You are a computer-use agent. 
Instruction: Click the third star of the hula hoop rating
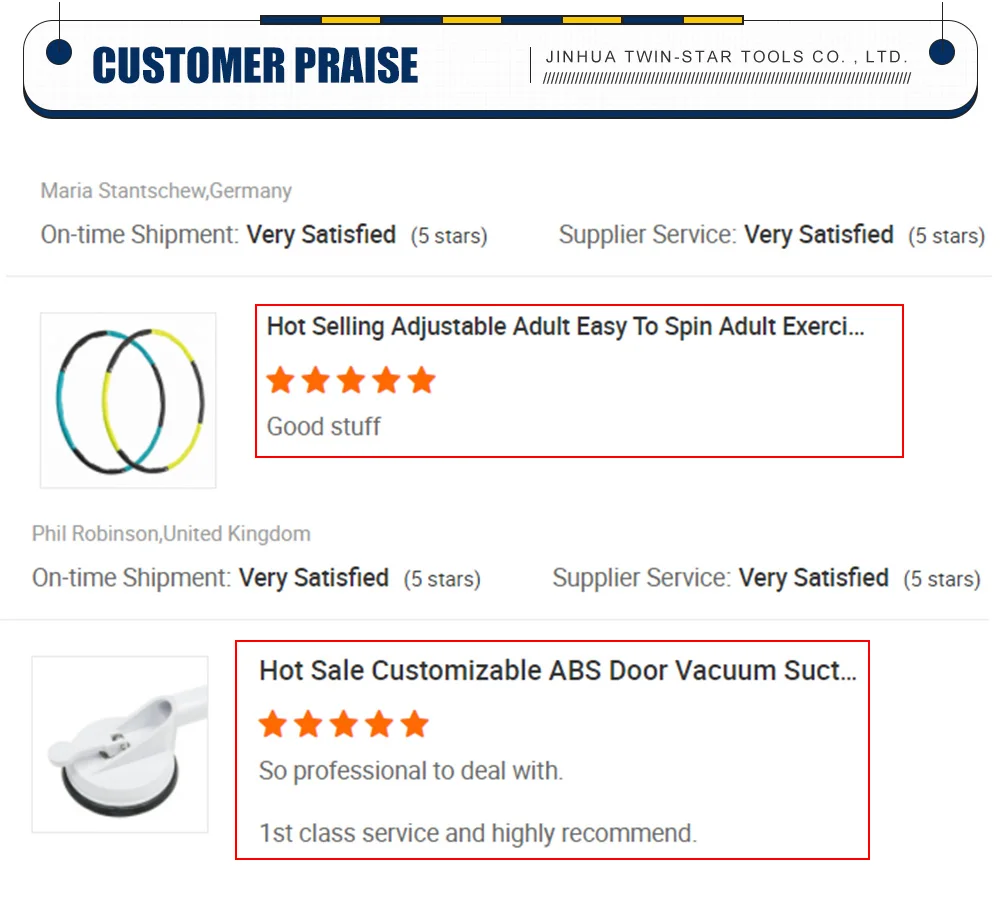(x=351, y=380)
